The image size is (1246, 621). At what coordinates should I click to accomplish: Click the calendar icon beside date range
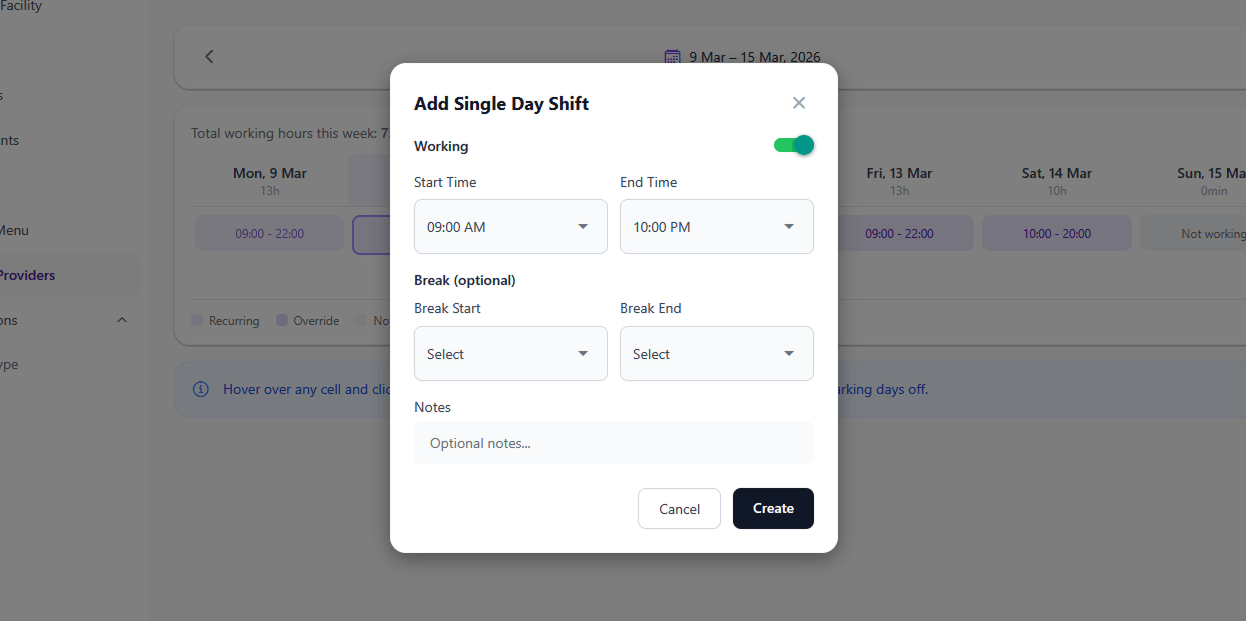point(673,57)
